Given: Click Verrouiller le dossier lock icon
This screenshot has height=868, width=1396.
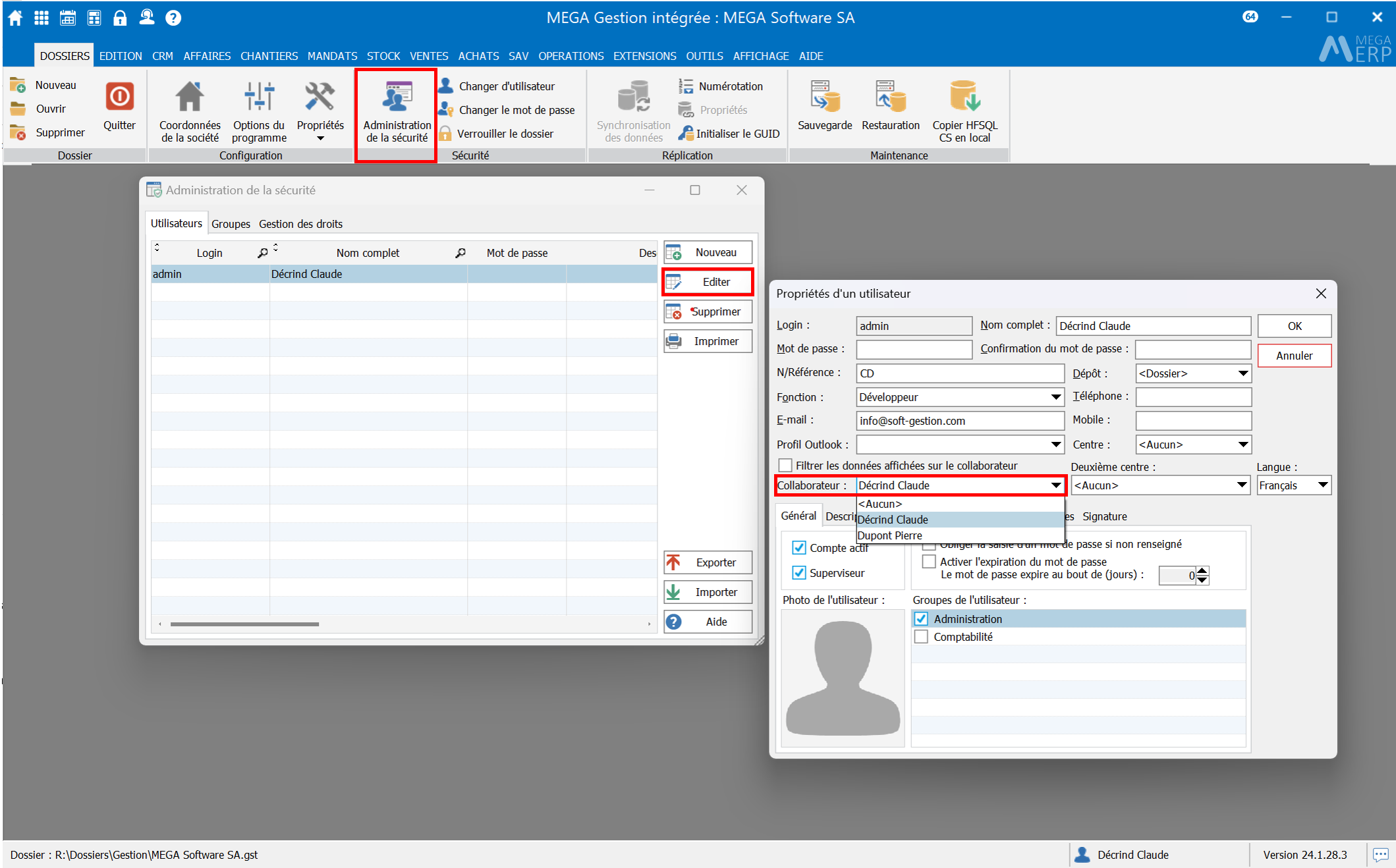Looking at the screenshot, I should pos(446,134).
